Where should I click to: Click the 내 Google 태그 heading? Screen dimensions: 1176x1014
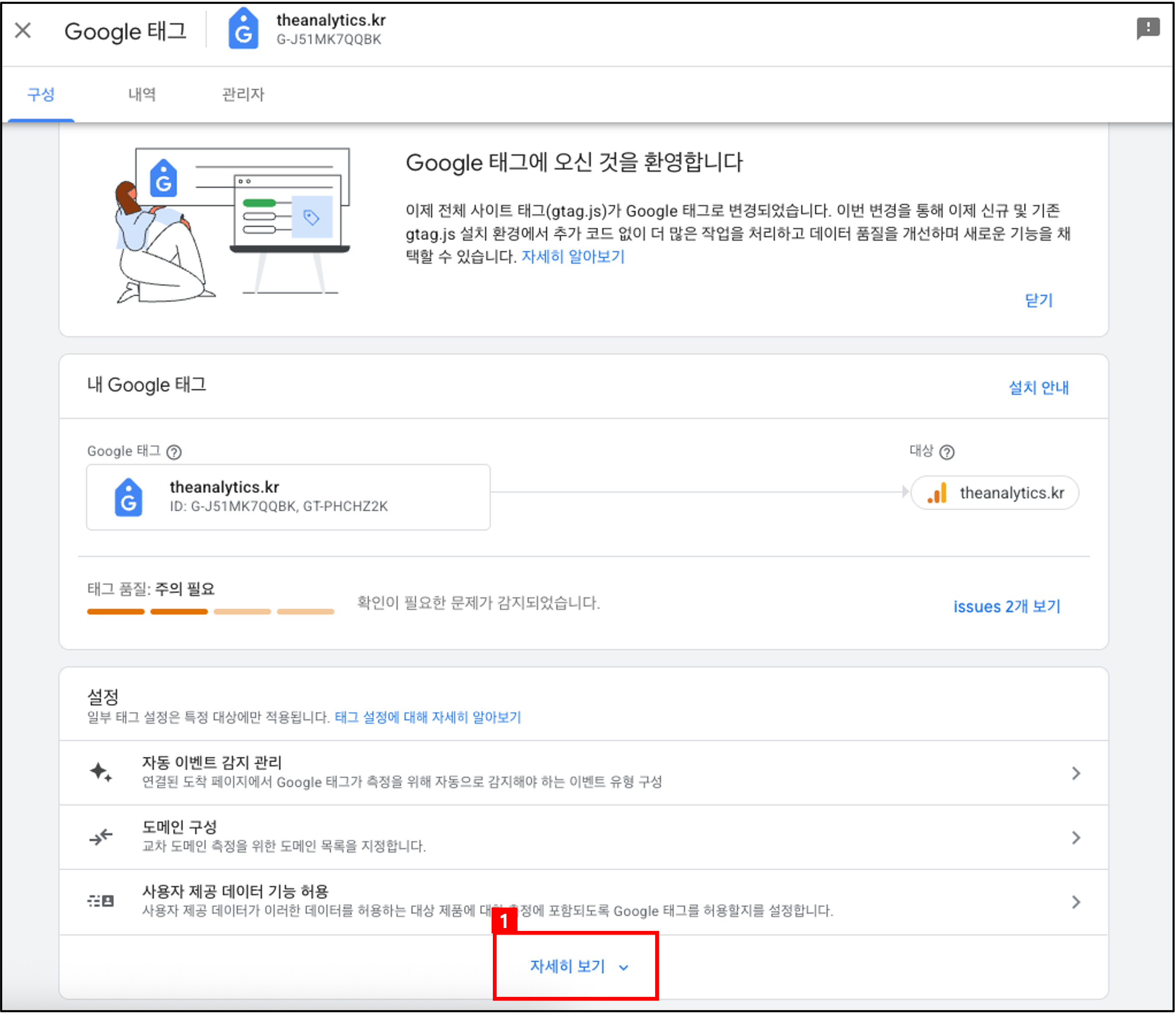[x=146, y=385]
